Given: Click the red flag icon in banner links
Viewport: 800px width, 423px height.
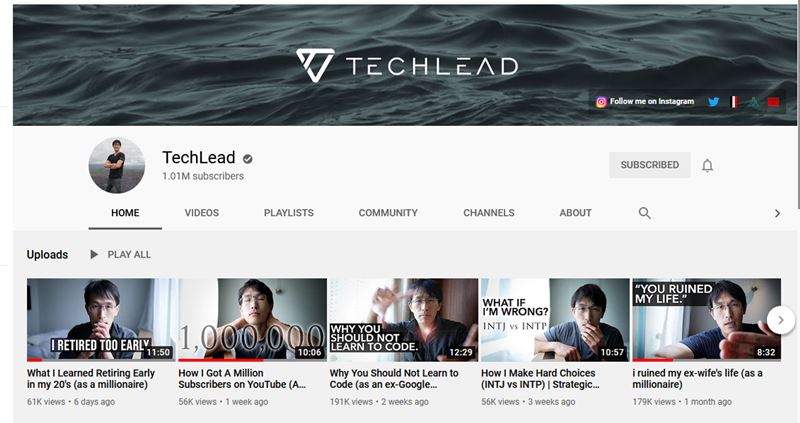Looking at the screenshot, I should click(x=773, y=102).
